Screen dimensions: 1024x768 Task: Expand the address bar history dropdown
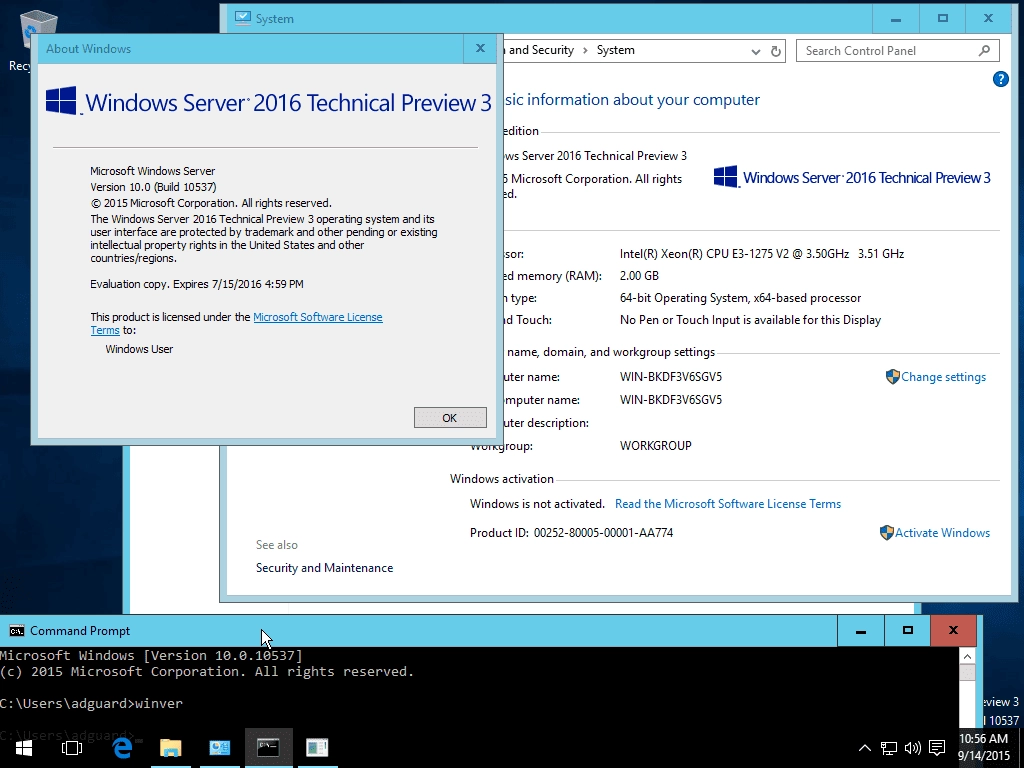(756, 52)
